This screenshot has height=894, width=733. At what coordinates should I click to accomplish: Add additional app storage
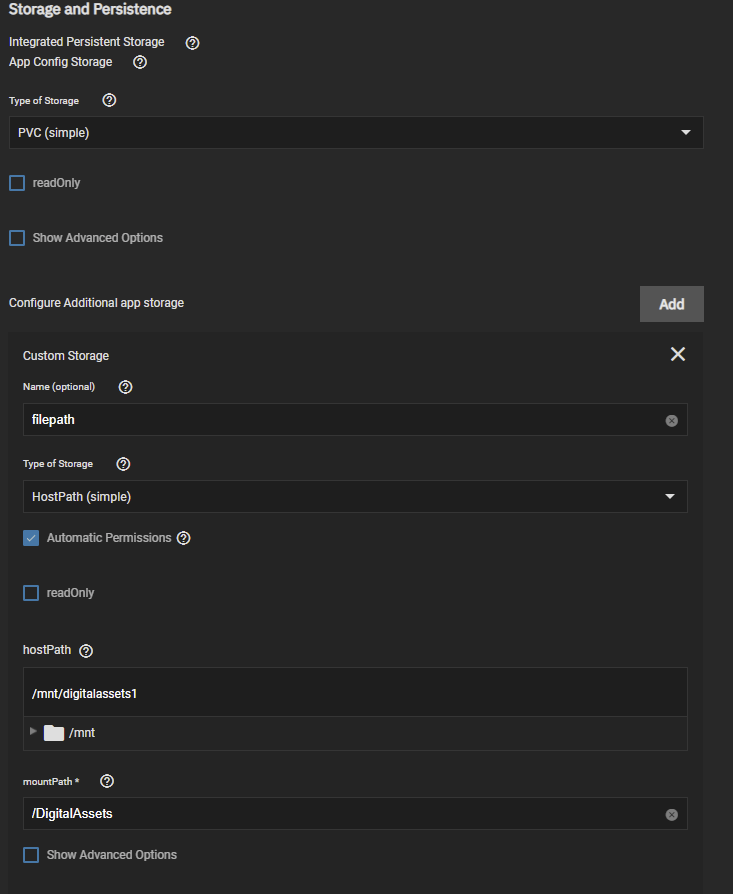pos(671,304)
